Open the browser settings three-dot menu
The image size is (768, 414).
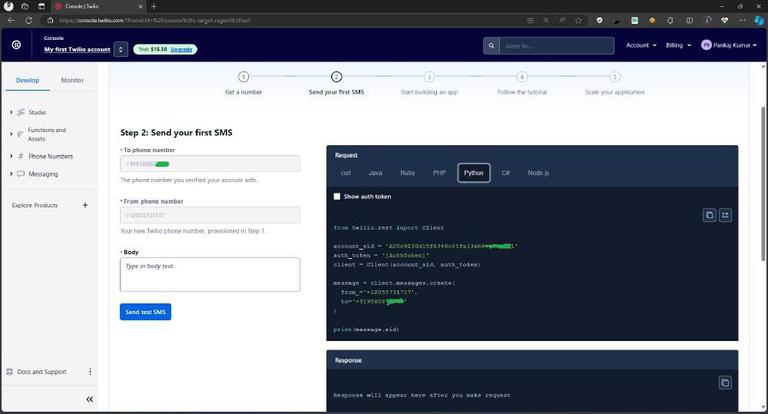(743, 20)
